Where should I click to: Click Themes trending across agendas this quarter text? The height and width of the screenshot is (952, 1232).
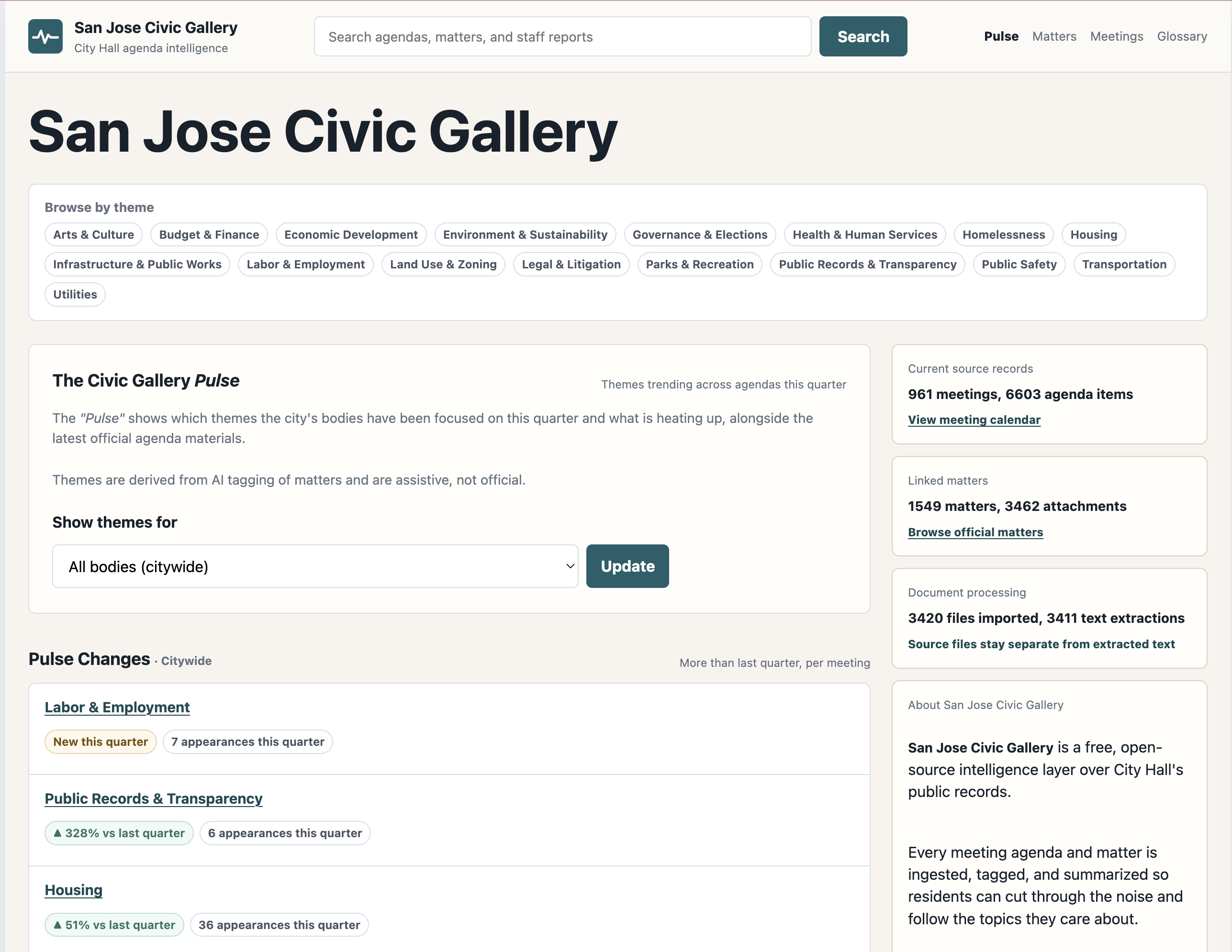(723, 384)
